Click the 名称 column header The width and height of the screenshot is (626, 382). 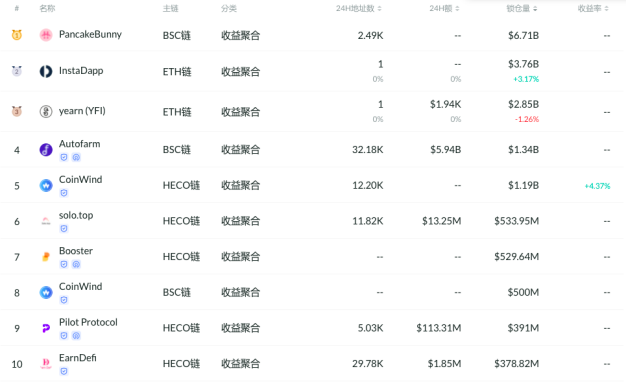point(48,8)
